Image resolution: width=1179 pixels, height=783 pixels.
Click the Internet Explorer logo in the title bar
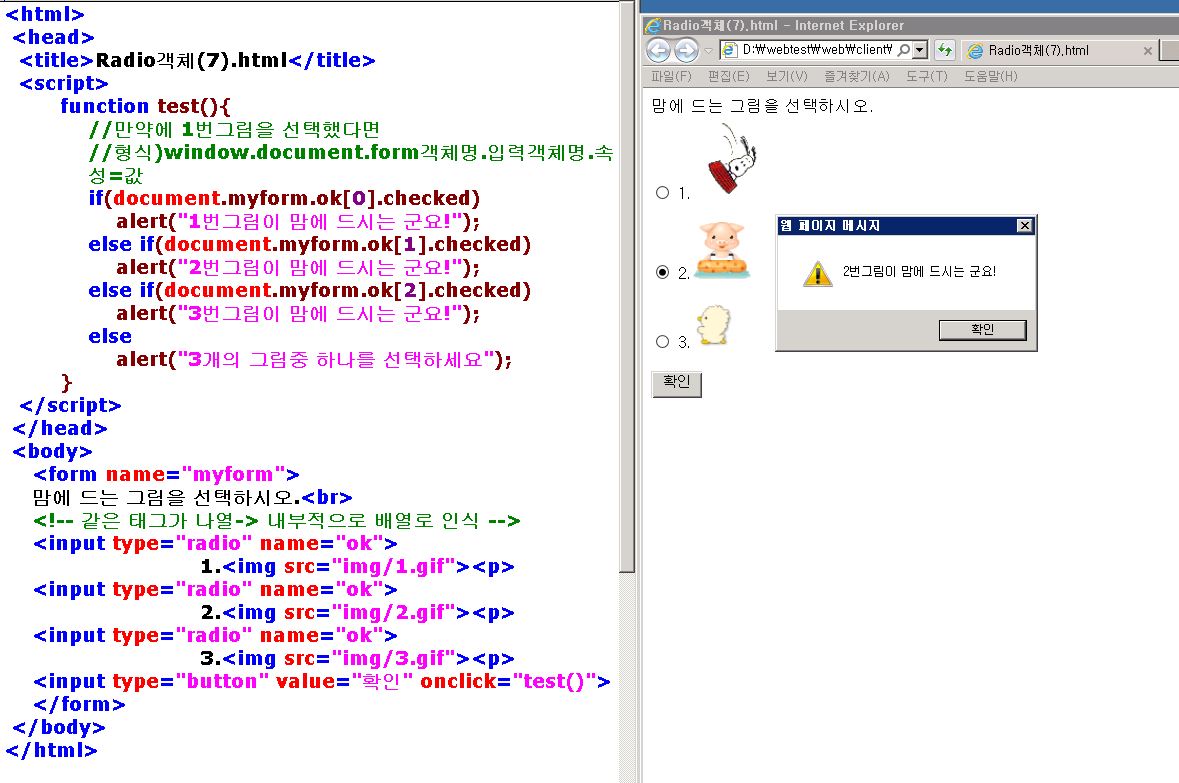(653, 26)
